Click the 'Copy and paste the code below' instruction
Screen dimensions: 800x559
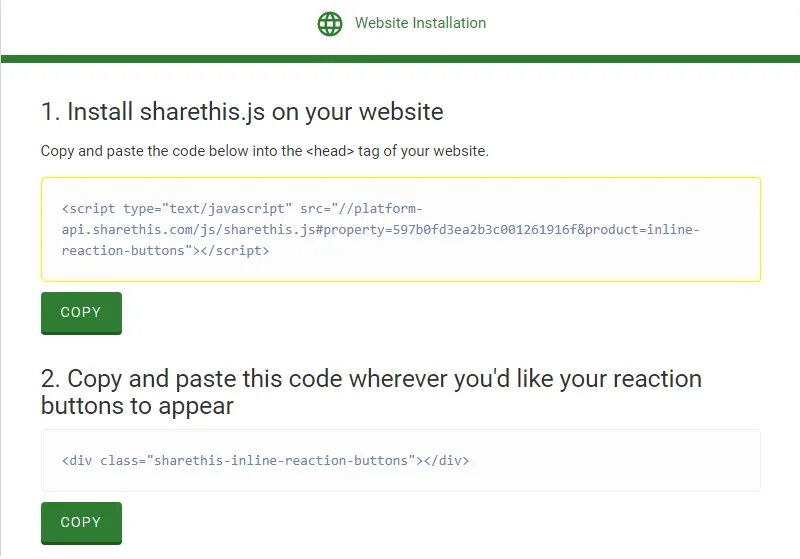264,151
